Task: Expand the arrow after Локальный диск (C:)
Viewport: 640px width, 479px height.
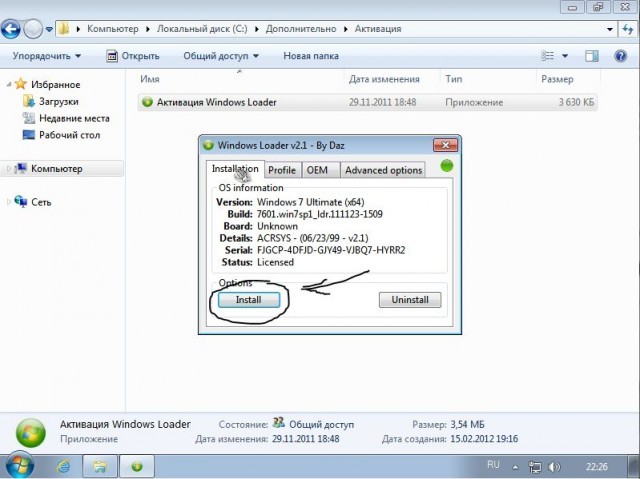Action: (x=257, y=29)
